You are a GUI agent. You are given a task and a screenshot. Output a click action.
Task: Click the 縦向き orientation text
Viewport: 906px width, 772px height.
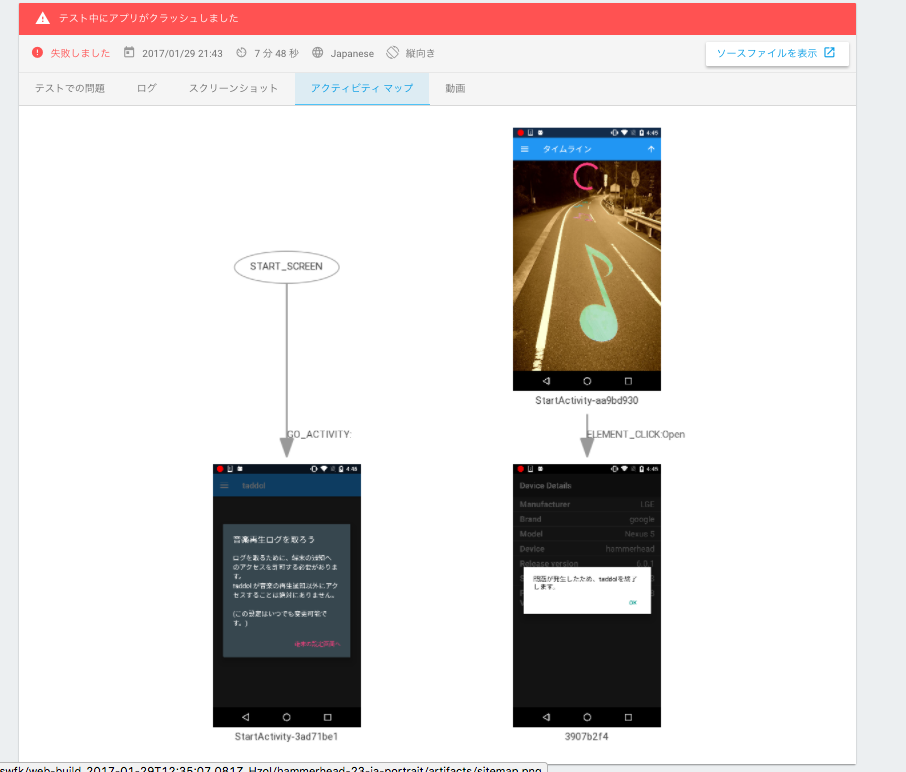pos(420,54)
